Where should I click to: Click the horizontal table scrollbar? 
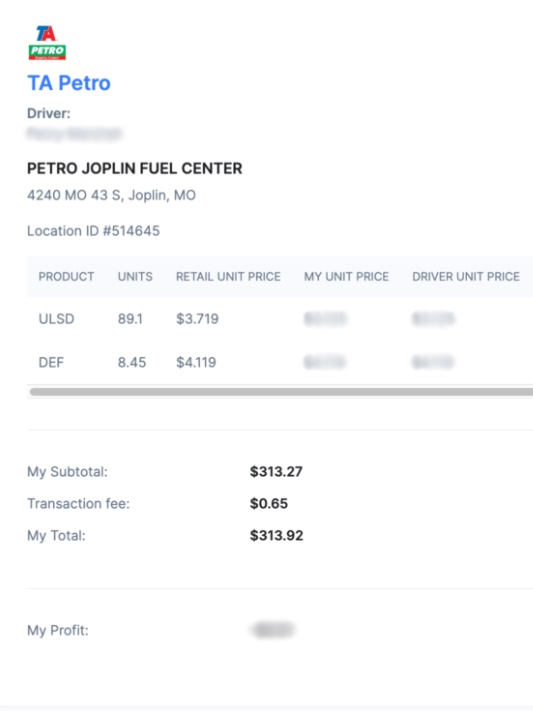281,392
